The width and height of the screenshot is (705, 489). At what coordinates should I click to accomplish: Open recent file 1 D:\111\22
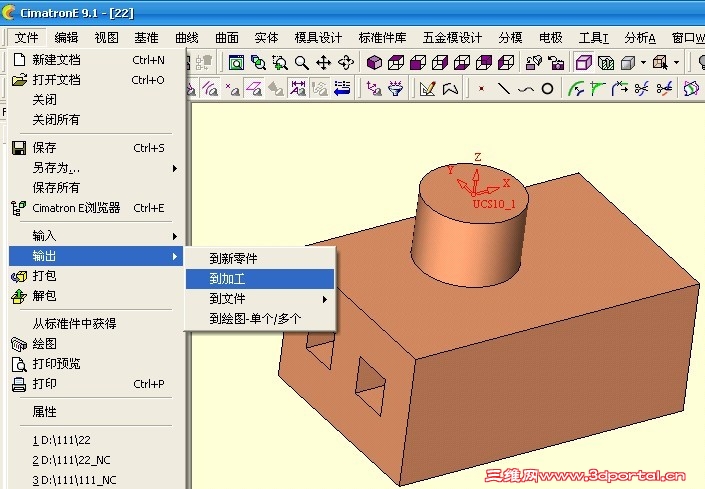coord(95,440)
